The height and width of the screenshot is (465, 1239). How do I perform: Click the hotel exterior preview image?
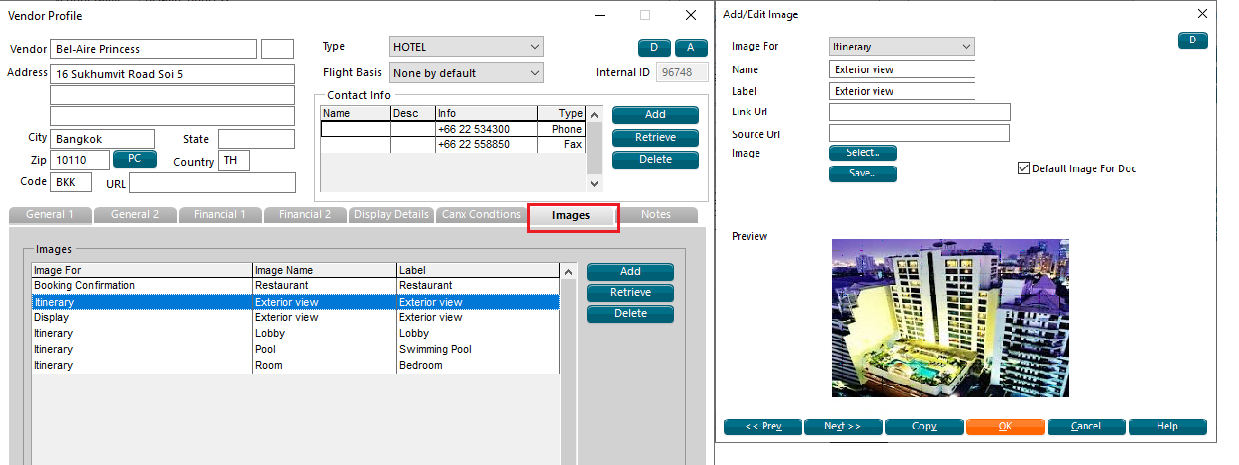(950, 318)
